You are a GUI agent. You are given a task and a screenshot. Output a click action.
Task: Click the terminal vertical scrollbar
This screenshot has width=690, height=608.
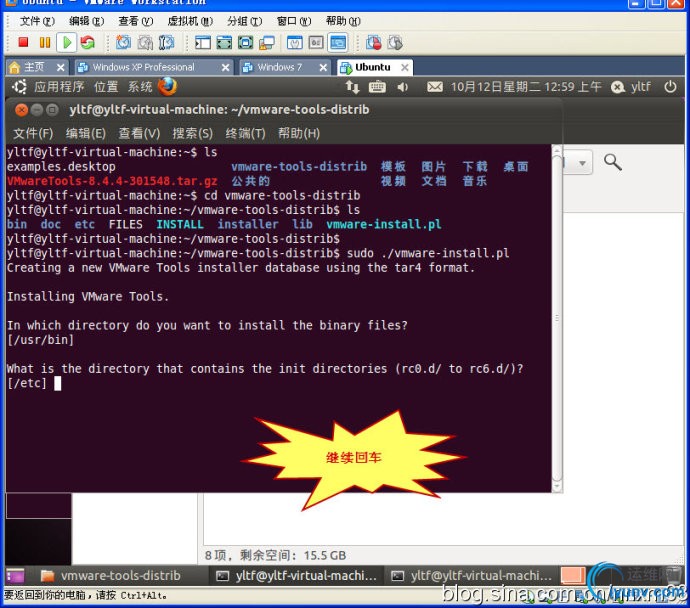pyautogui.click(x=557, y=319)
